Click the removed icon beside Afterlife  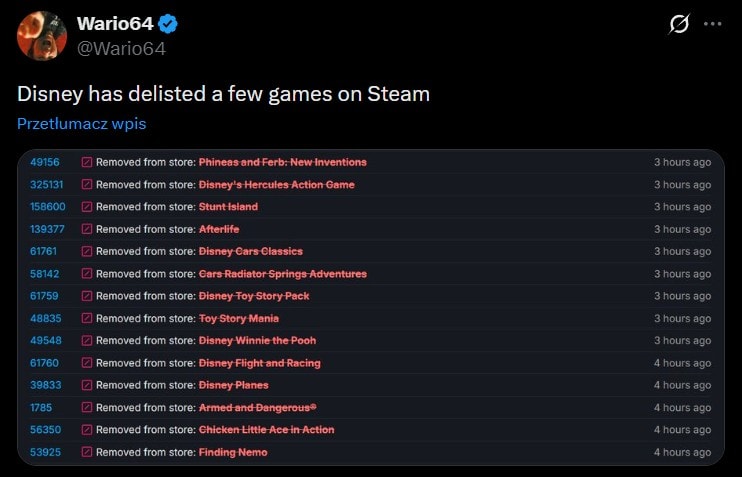click(x=87, y=229)
